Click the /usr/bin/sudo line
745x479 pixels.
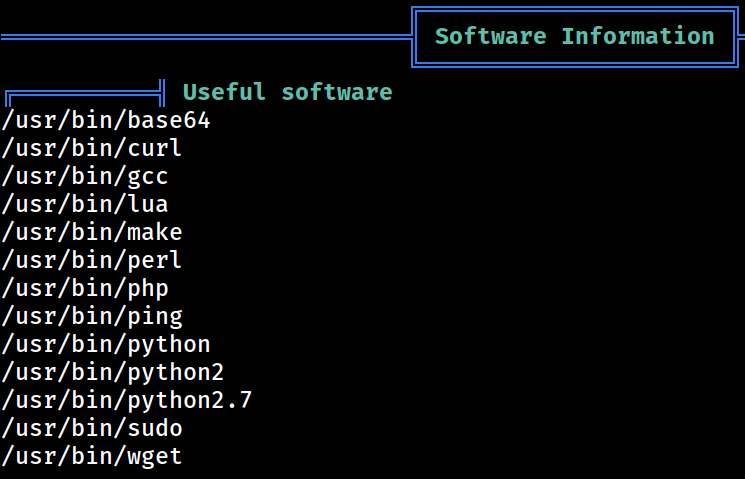coord(92,429)
